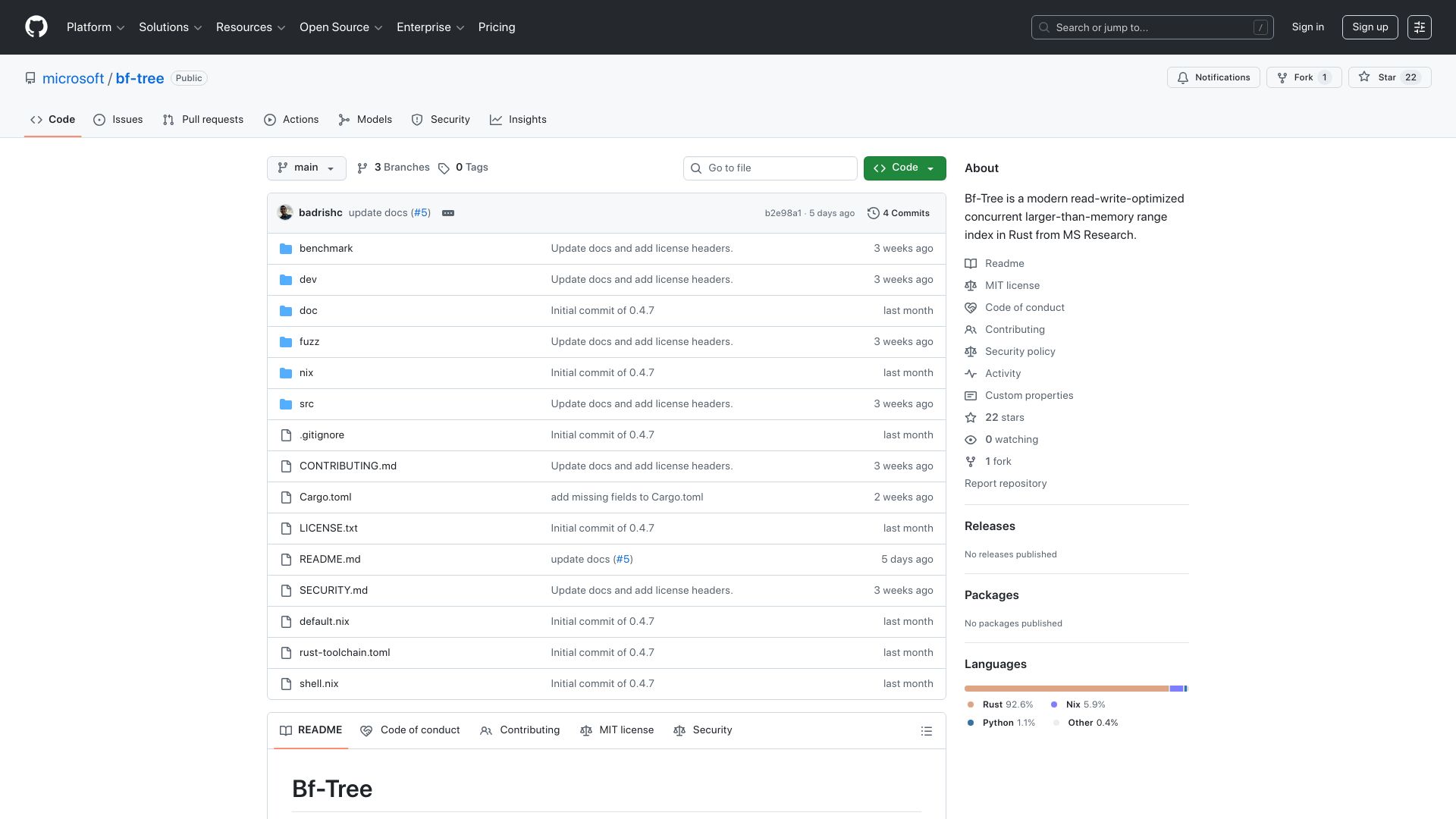The width and height of the screenshot is (1456, 819).
Task: Open the GitHub home logo
Action: [x=36, y=27]
